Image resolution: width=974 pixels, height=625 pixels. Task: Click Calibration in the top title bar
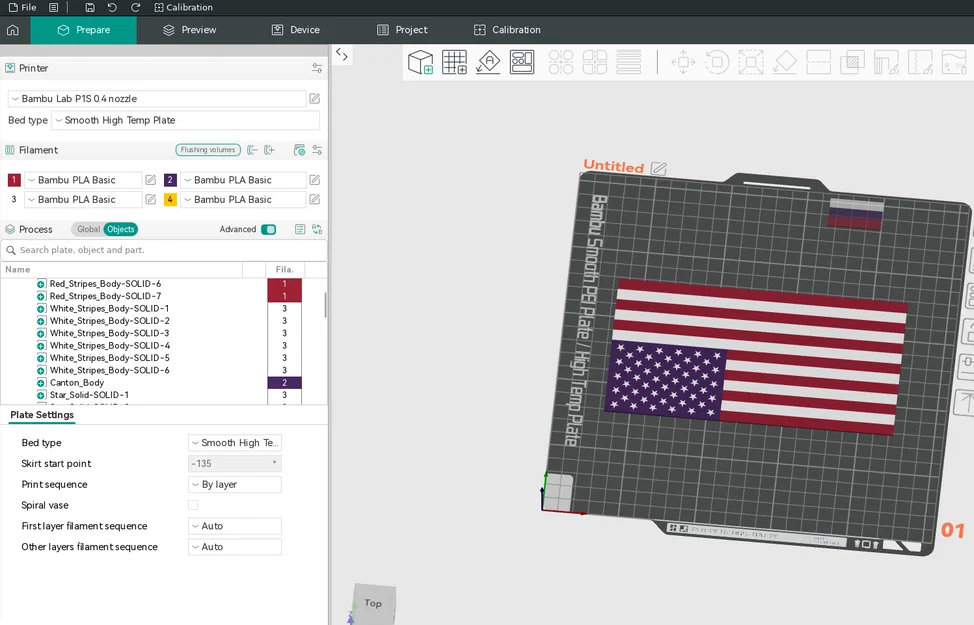pos(183,7)
